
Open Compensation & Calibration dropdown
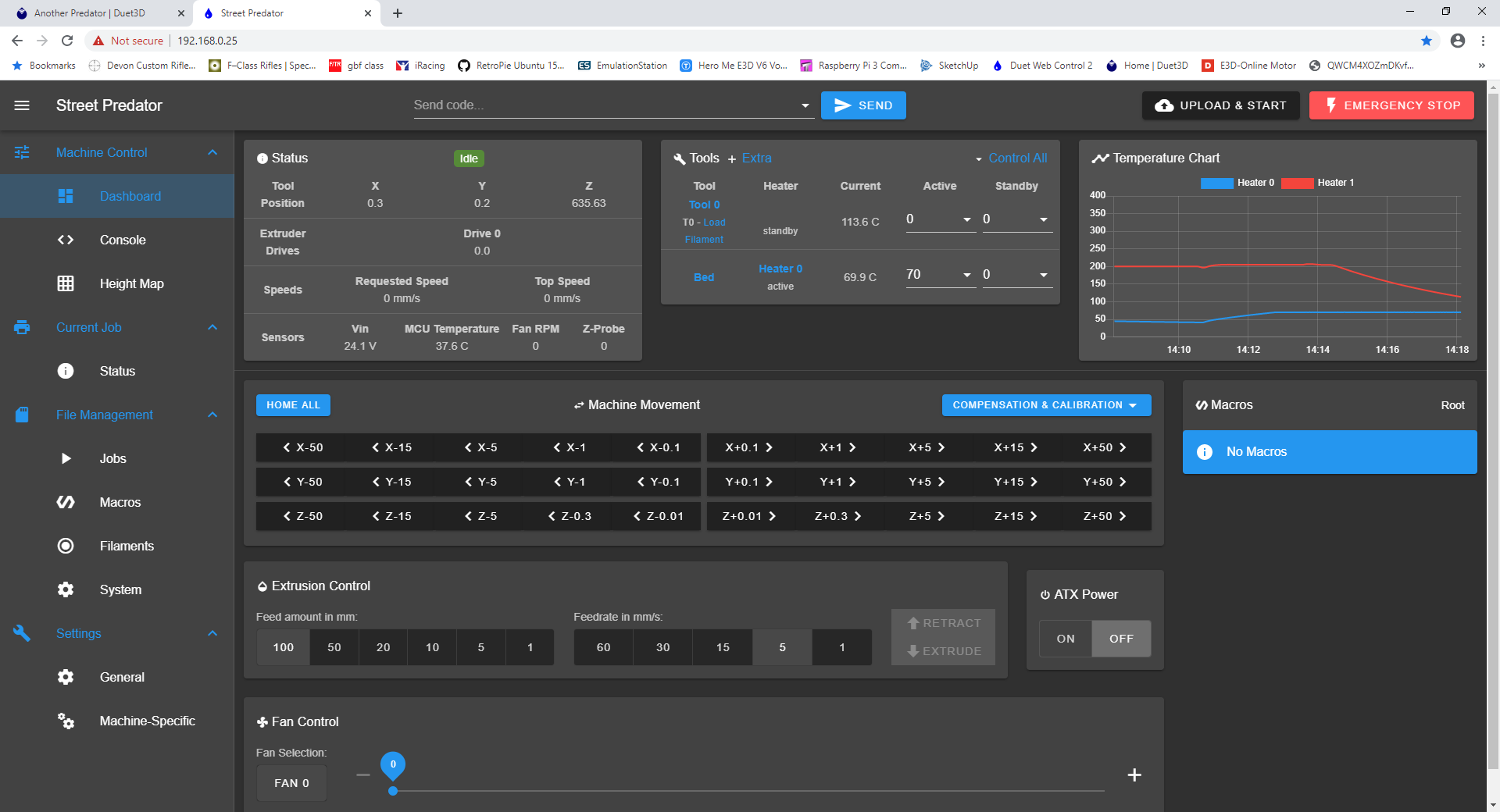[x=1046, y=405]
